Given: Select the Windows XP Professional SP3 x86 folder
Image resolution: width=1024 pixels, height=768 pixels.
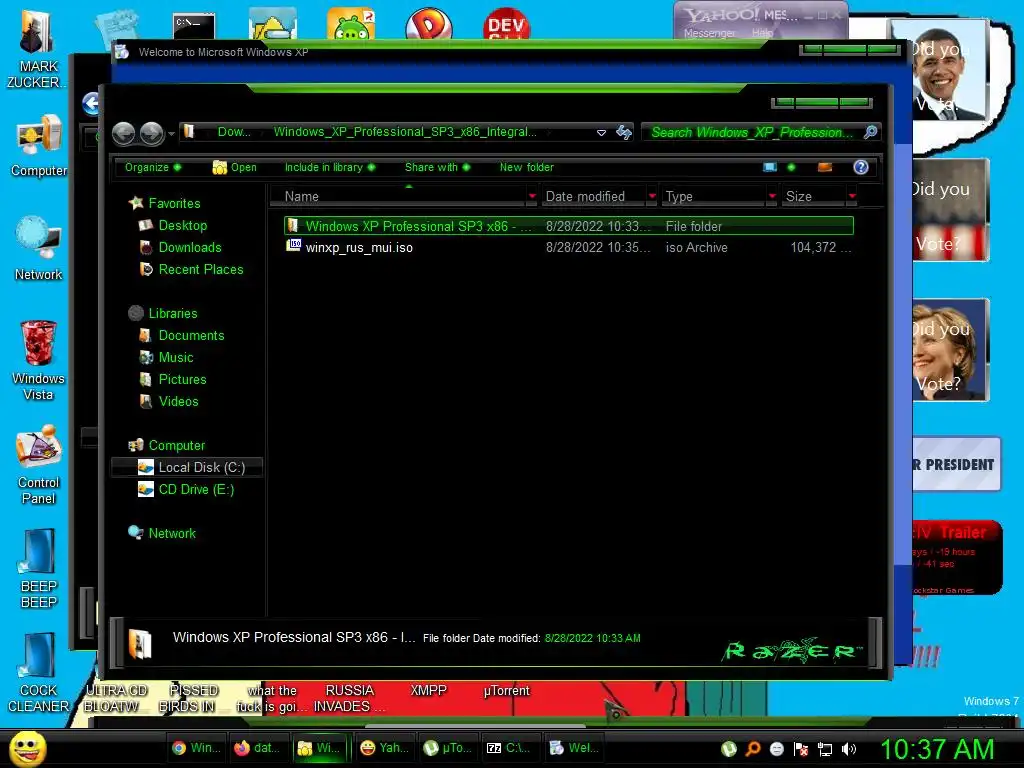Looking at the screenshot, I should tap(569, 226).
